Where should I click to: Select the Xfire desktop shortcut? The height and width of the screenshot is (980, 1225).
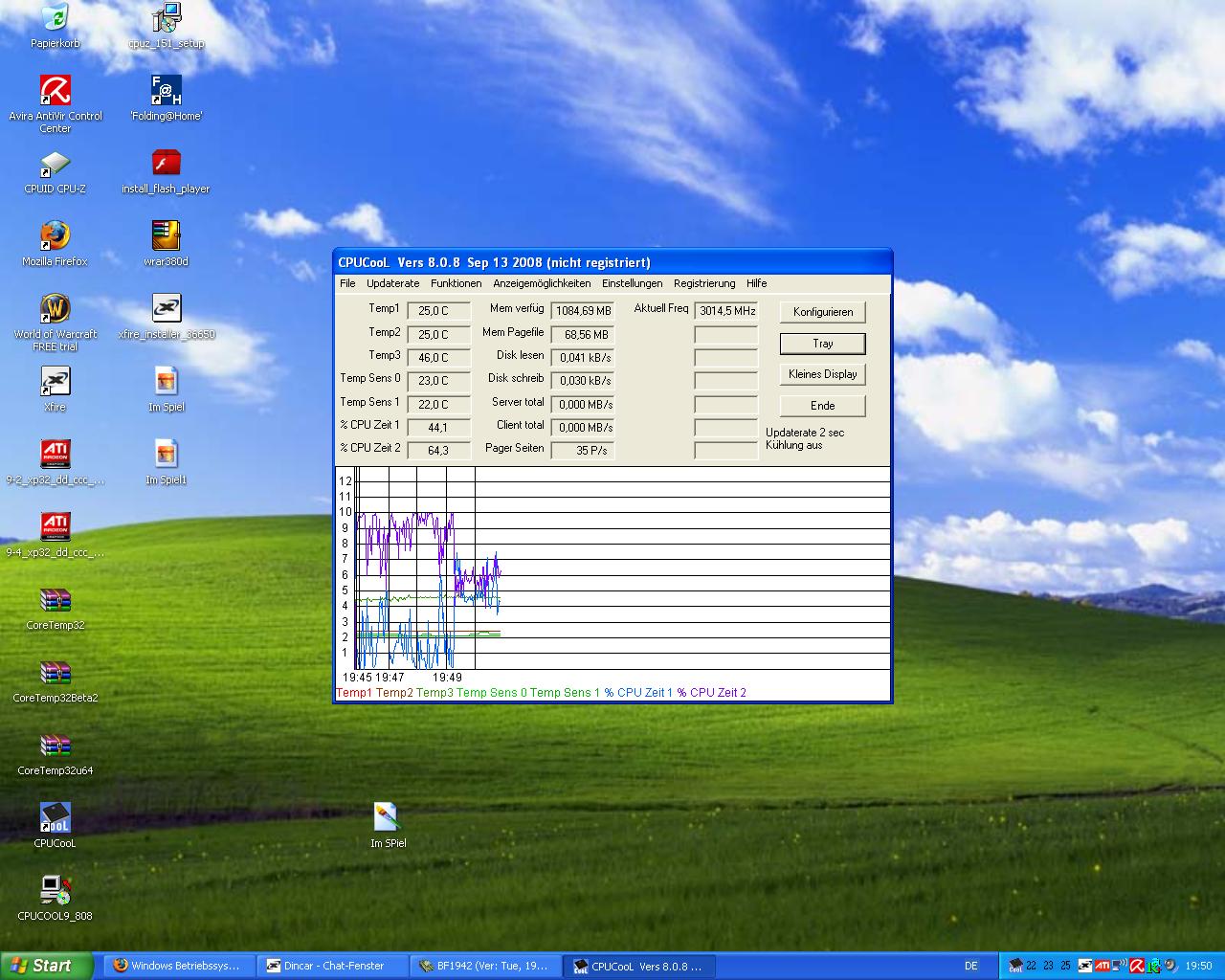pos(55,390)
